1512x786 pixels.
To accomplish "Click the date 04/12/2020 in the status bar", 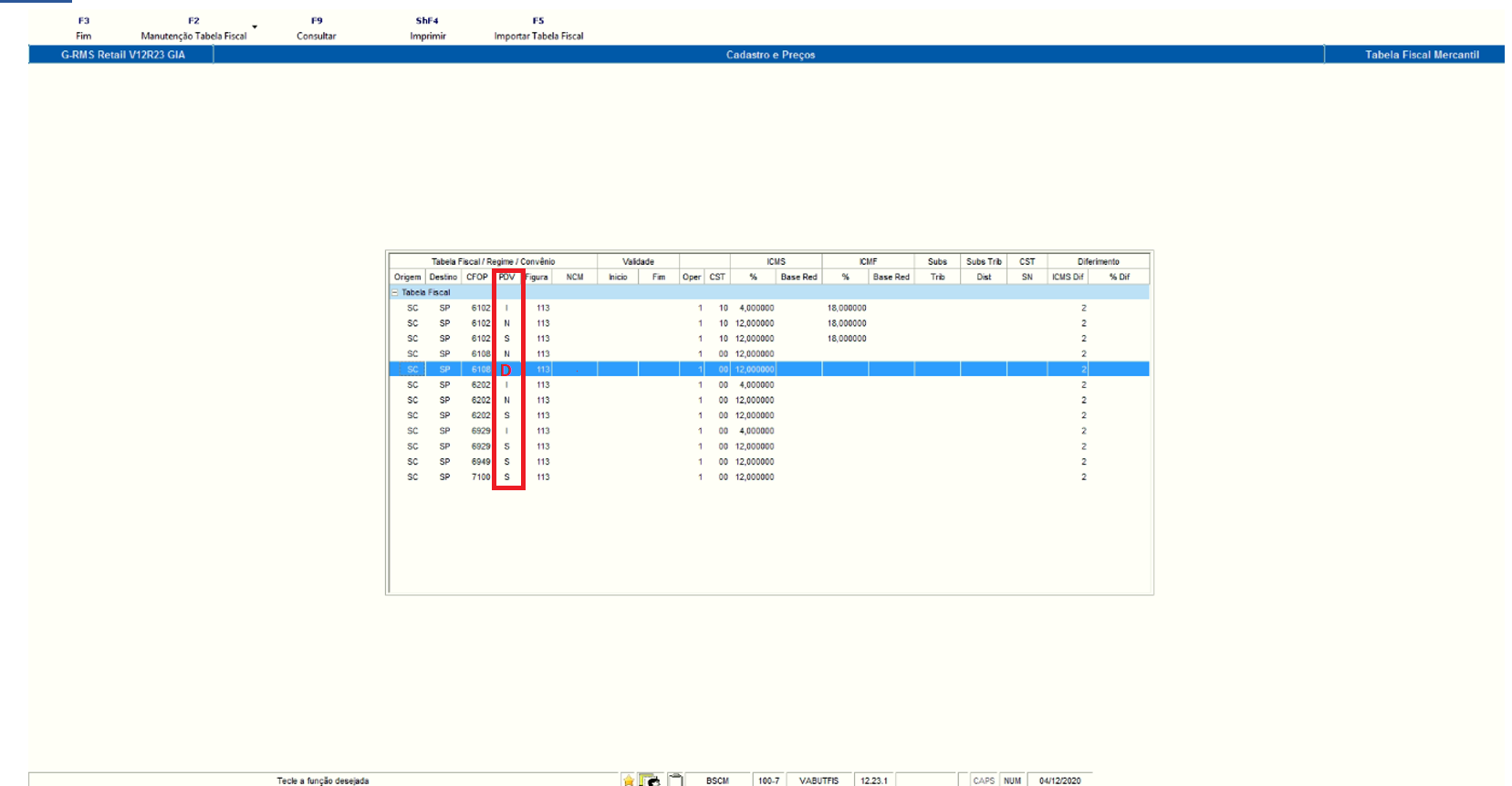I will click(x=1060, y=781).
